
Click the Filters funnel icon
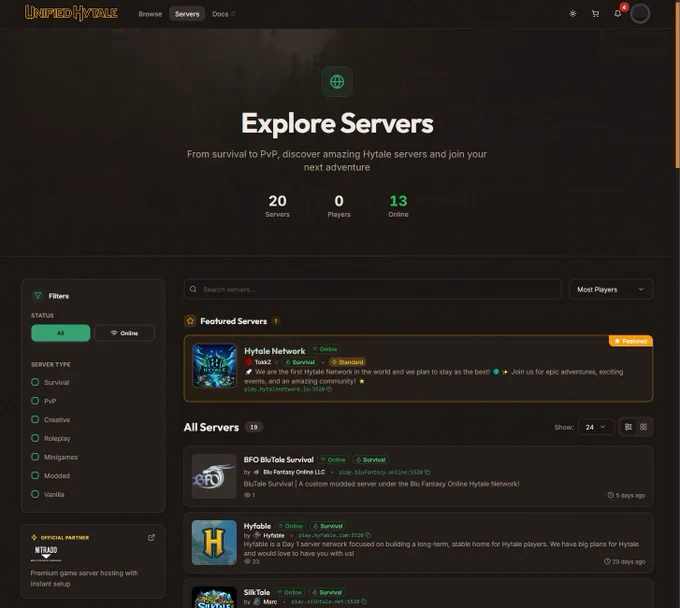point(38,296)
